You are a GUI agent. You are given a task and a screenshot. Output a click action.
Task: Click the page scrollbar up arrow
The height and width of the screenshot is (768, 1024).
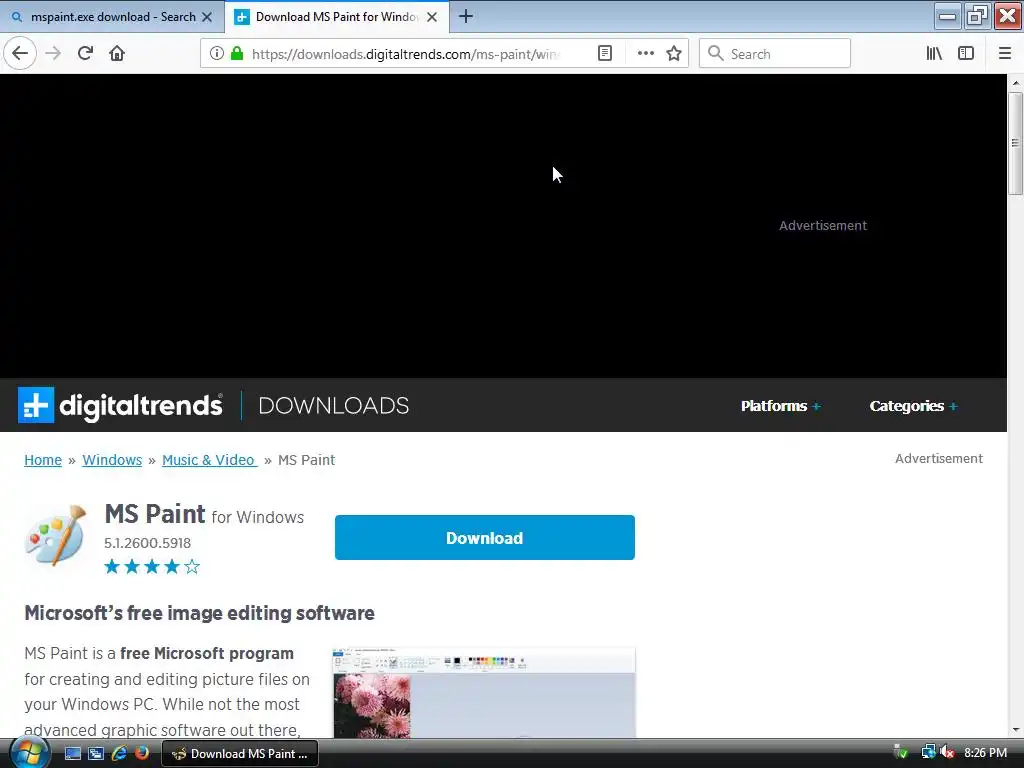(x=1016, y=83)
